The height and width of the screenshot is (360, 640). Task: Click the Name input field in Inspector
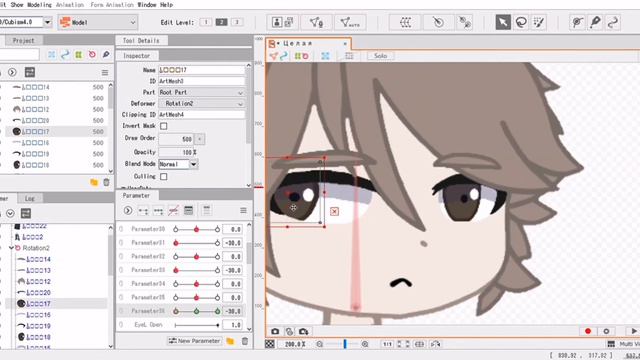click(x=202, y=70)
